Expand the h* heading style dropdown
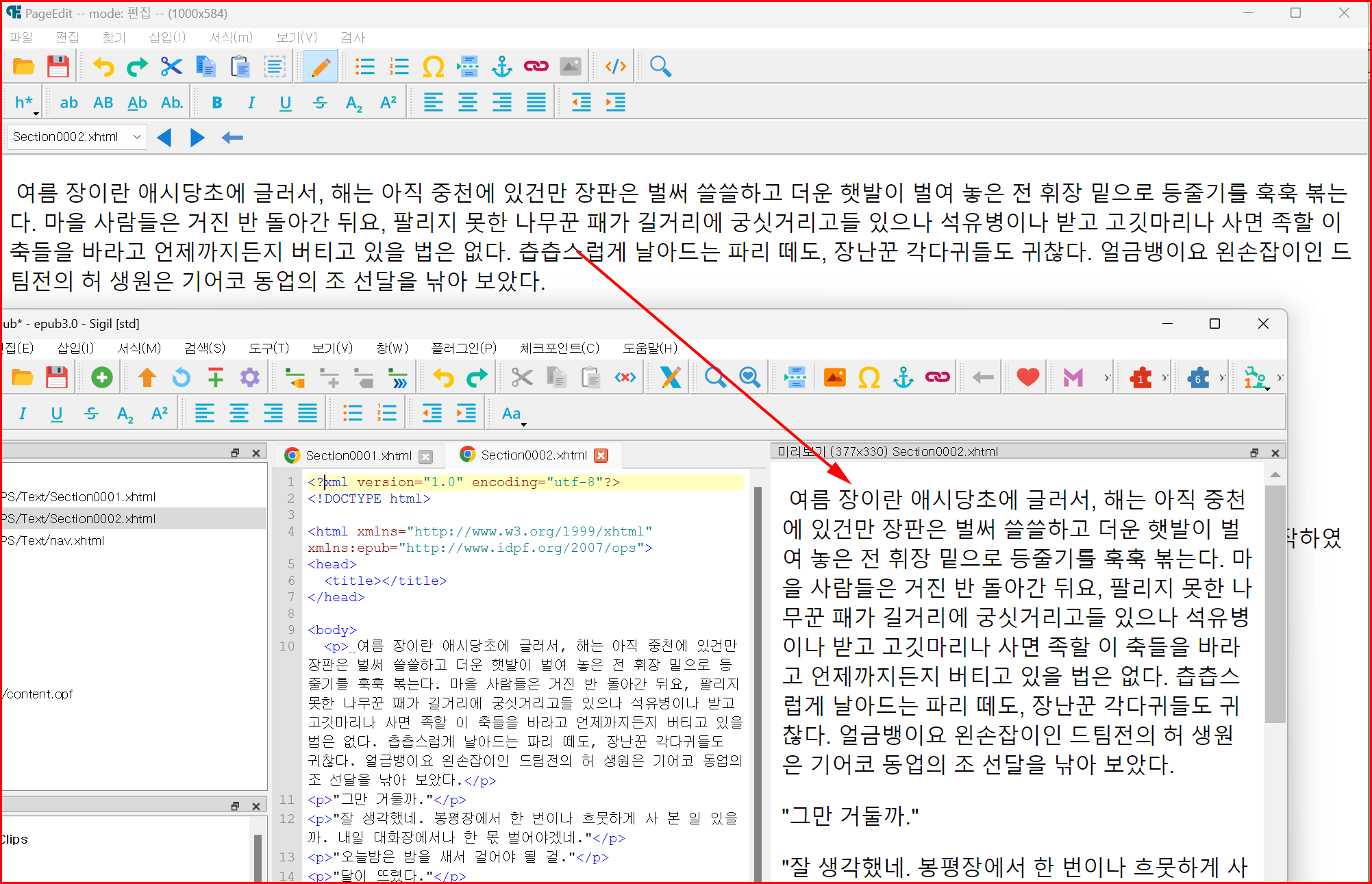Viewport: 1372px width, 884px height. pyautogui.click(x=25, y=103)
